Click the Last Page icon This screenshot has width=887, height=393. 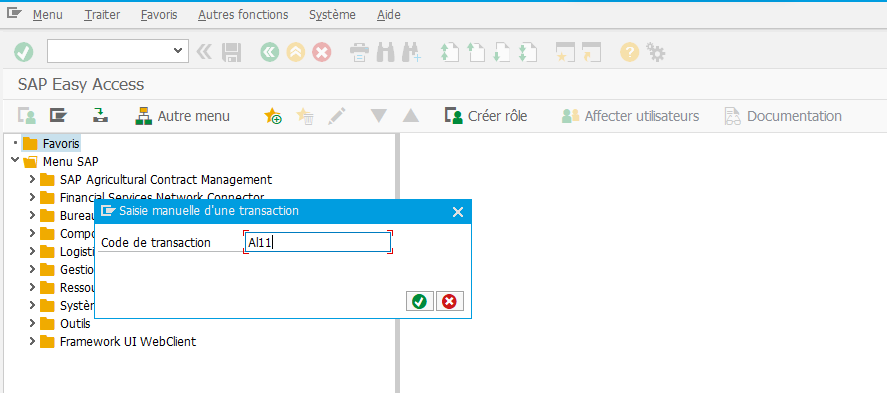(527, 53)
